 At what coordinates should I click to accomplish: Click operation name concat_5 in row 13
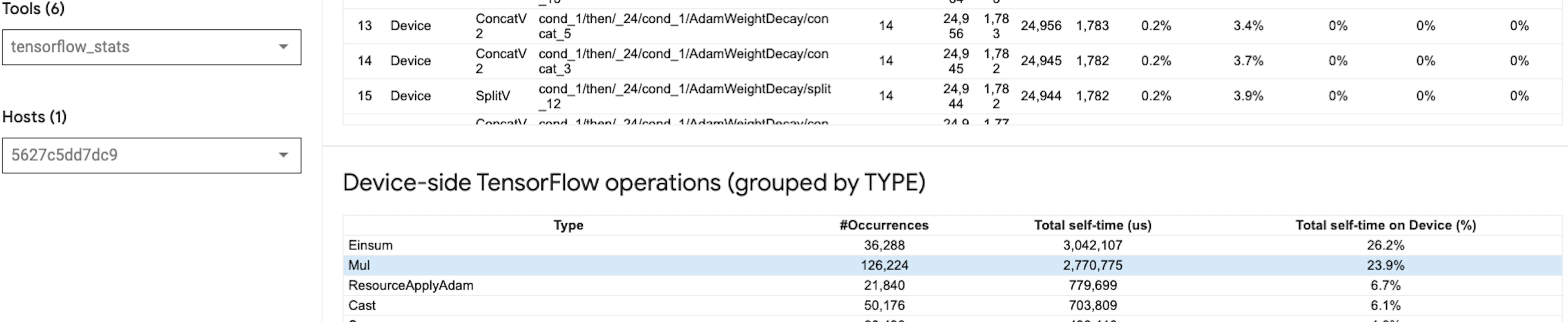coord(684,26)
